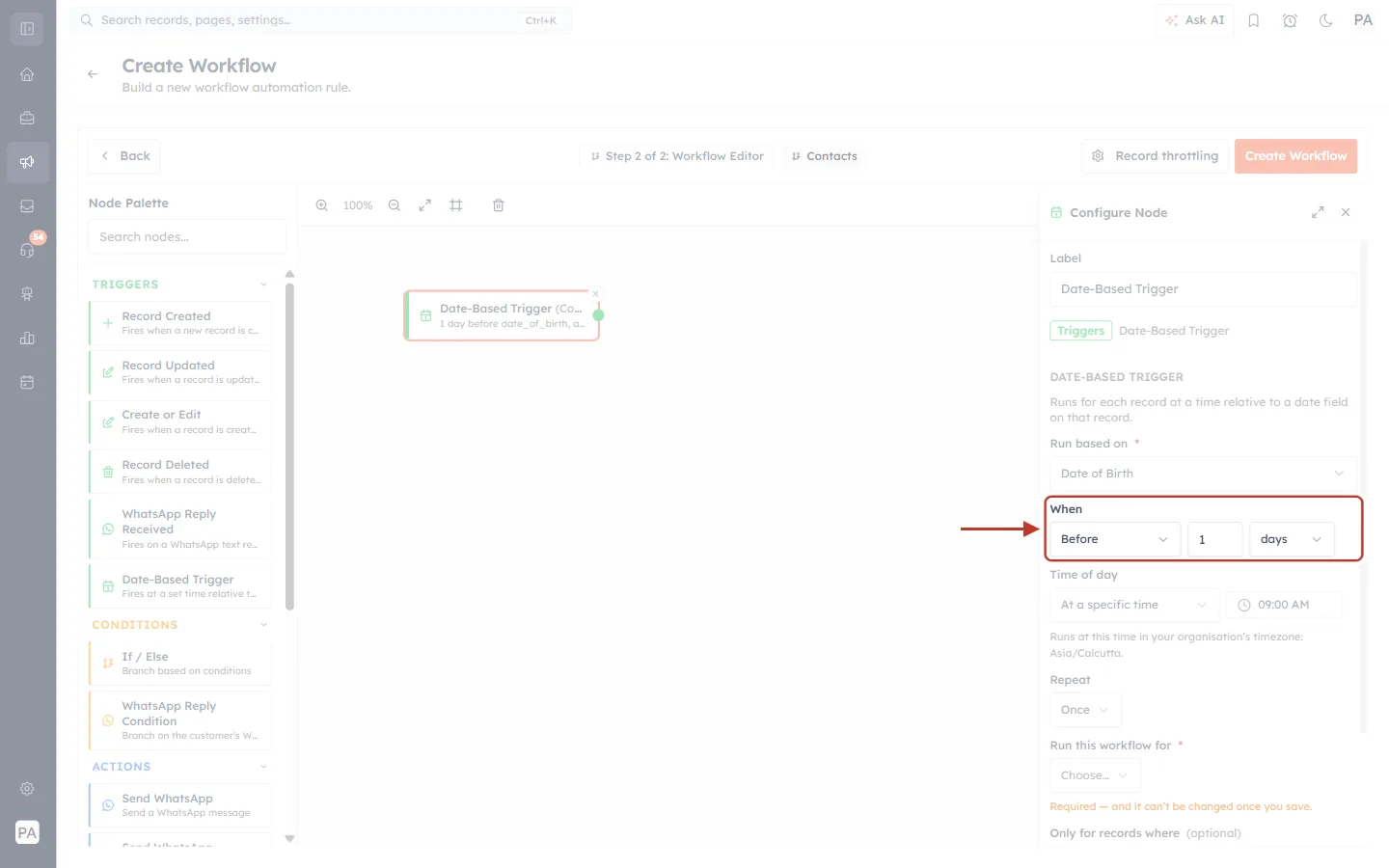Open the Repeat Once dropdown
This screenshot has width=1389, height=868.
coord(1085,710)
